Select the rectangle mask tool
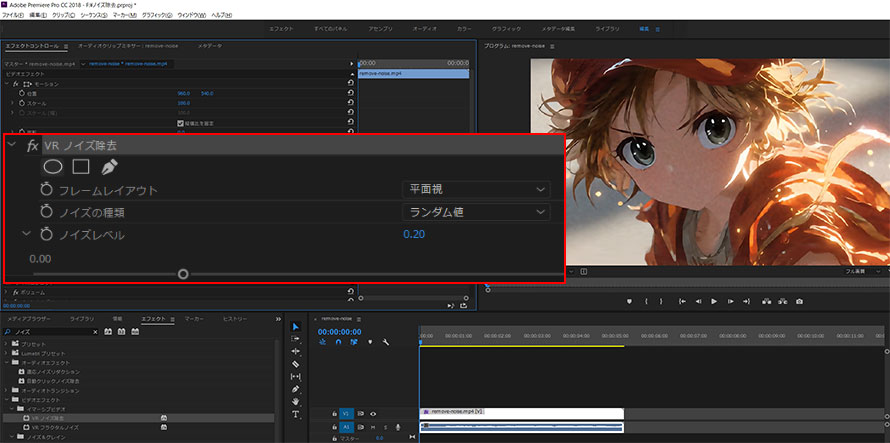The width and height of the screenshot is (890, 443). [81, 166]
